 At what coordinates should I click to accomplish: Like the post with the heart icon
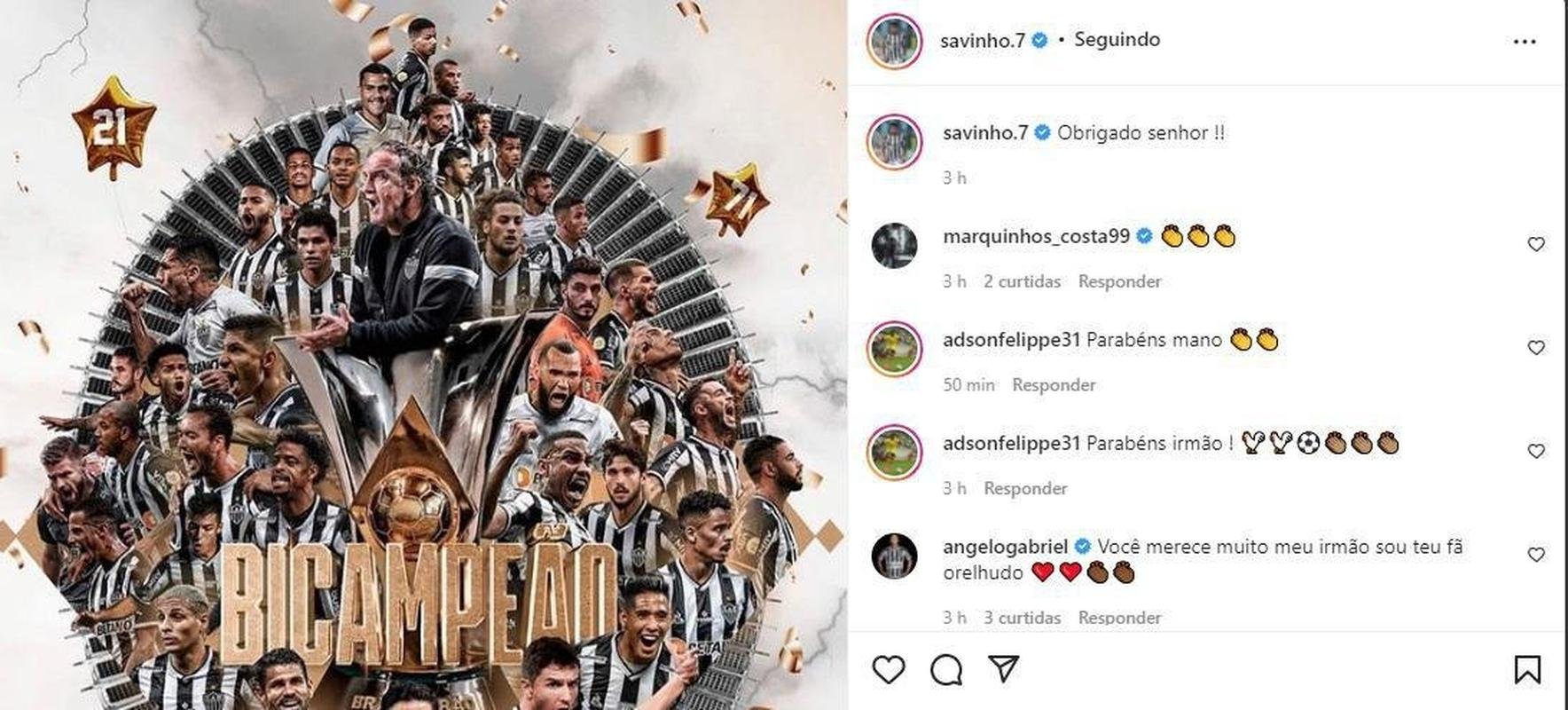(888, 669)
